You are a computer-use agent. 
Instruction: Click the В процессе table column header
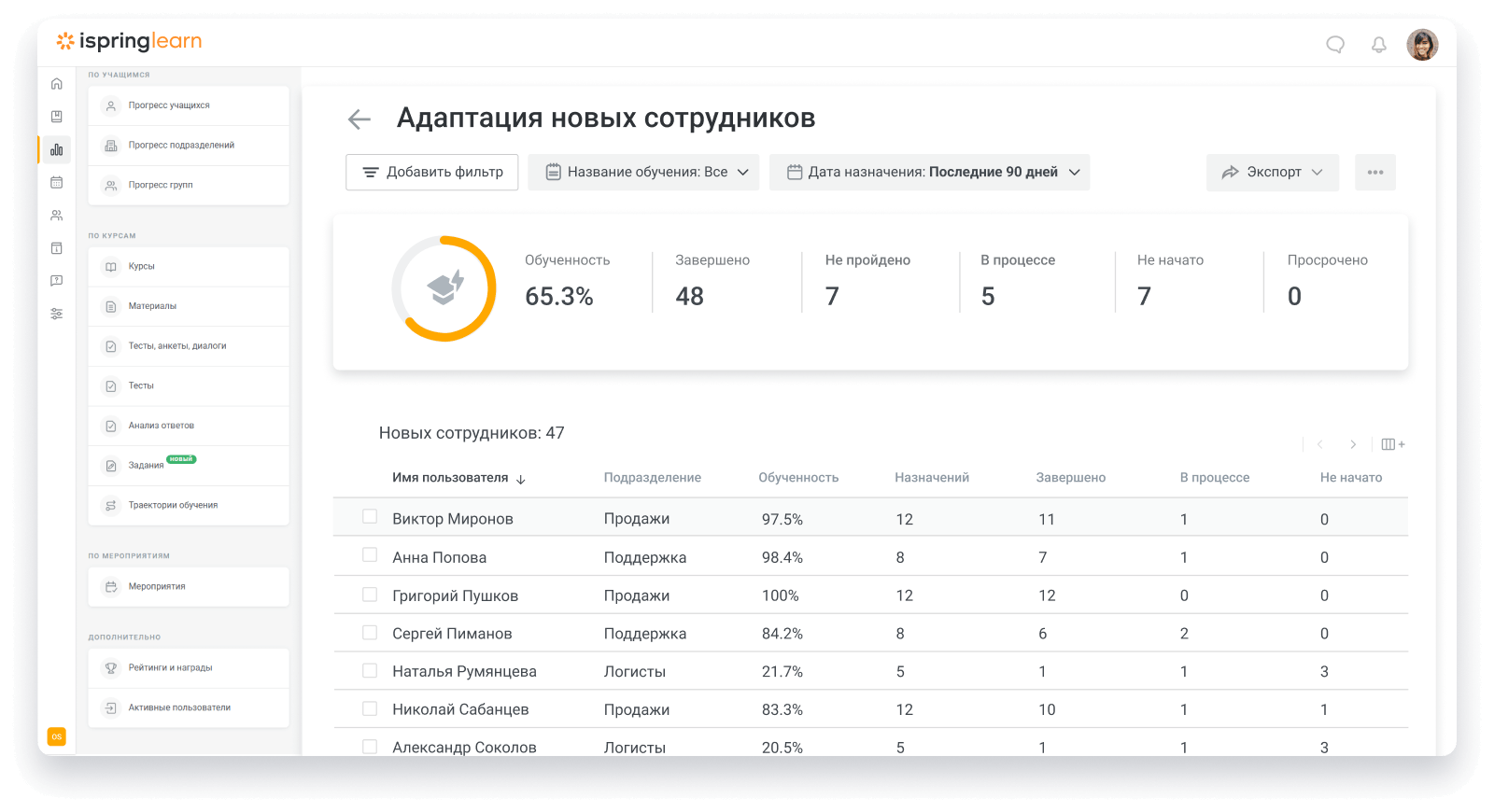click(x=1214, y=478)
